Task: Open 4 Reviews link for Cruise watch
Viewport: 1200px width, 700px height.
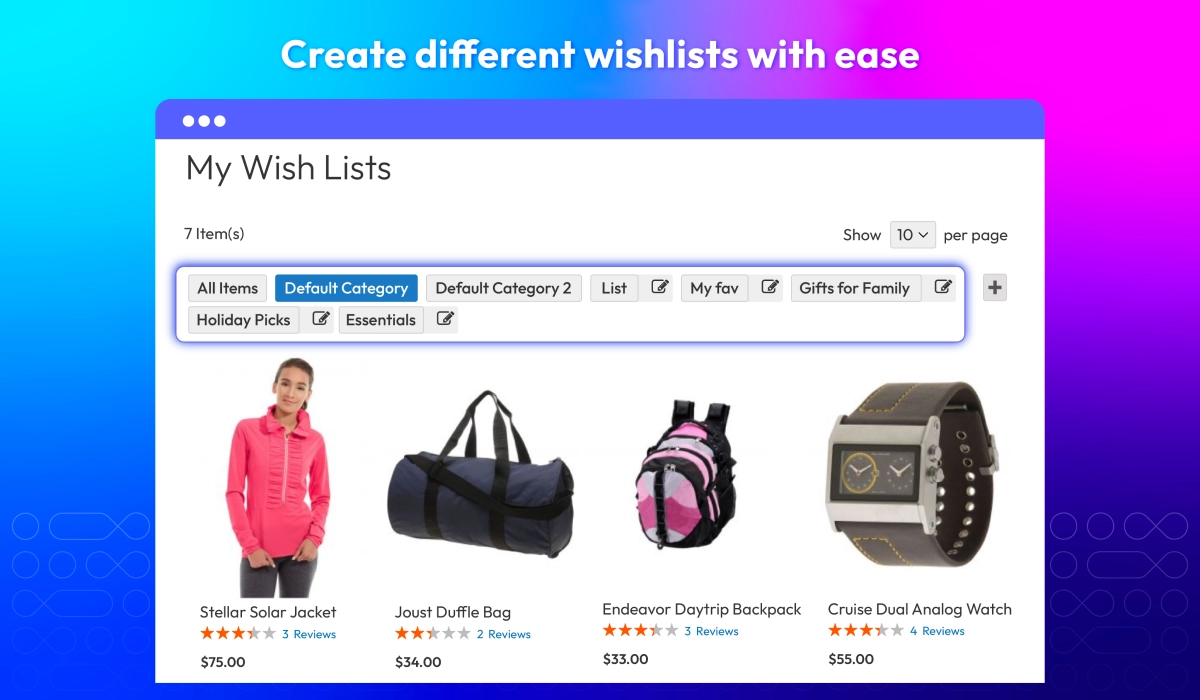Action: [x=937, y=631]
